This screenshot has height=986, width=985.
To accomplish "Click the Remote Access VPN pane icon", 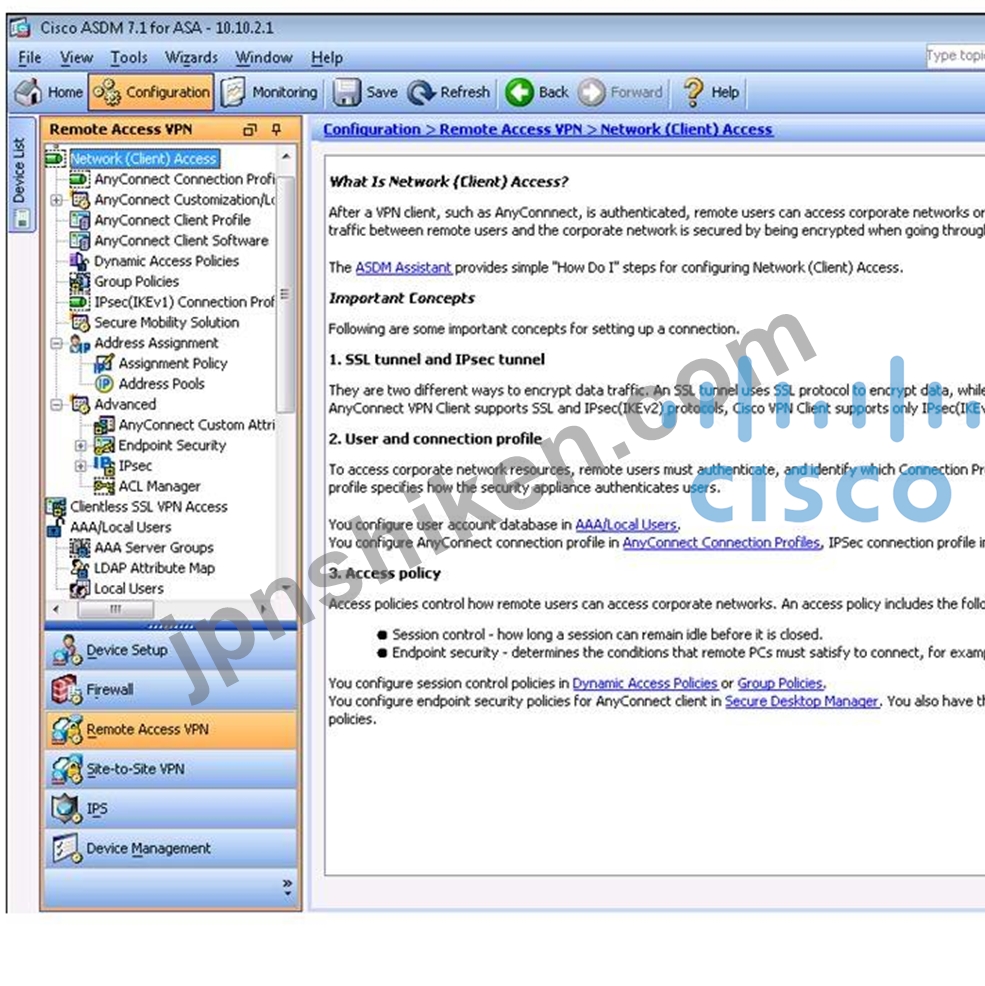I will tap(67, 729).
